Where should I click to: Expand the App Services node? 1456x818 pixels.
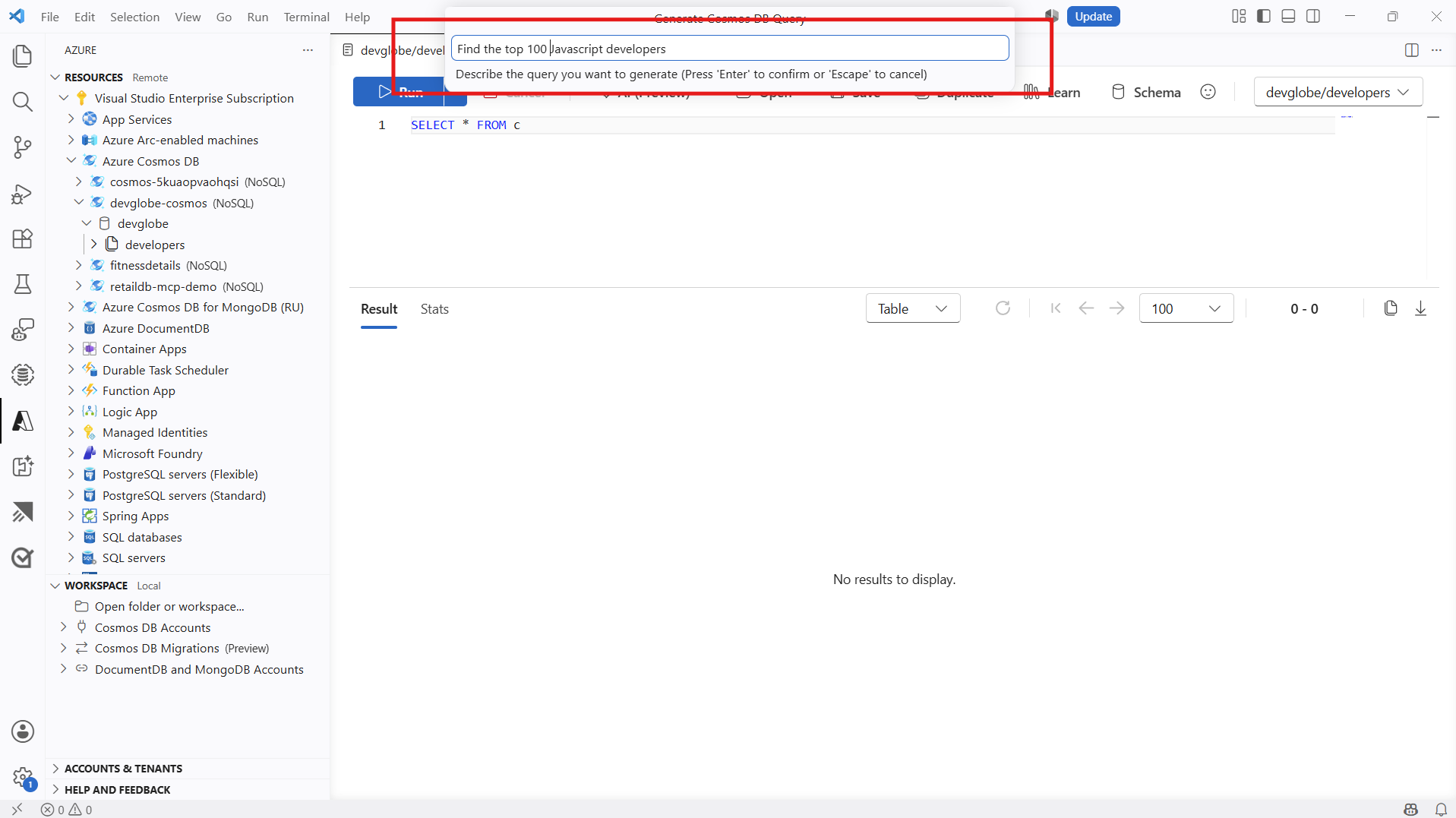(x=71, y=119)
